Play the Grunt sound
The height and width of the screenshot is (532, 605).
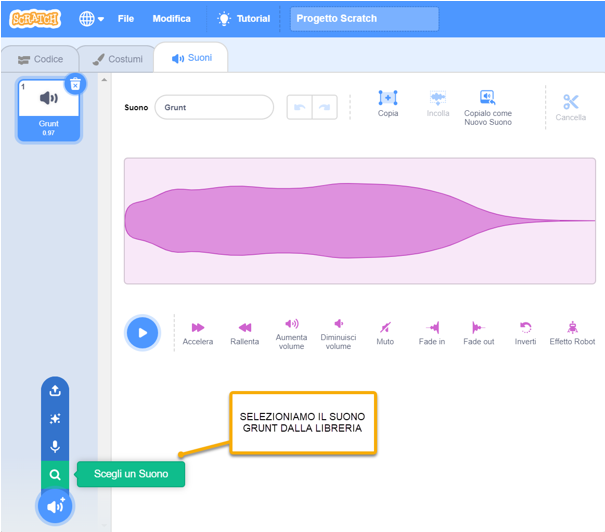click(142, 333)
